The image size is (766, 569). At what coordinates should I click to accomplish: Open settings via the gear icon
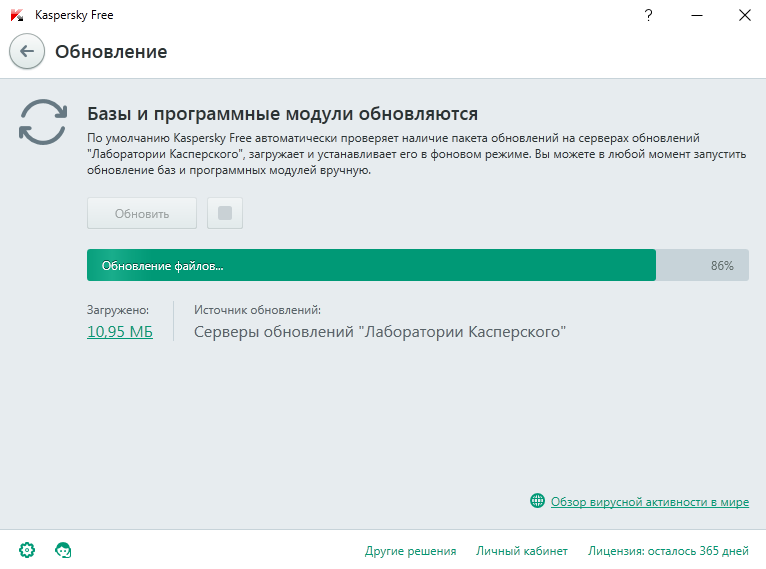[27, 550]
